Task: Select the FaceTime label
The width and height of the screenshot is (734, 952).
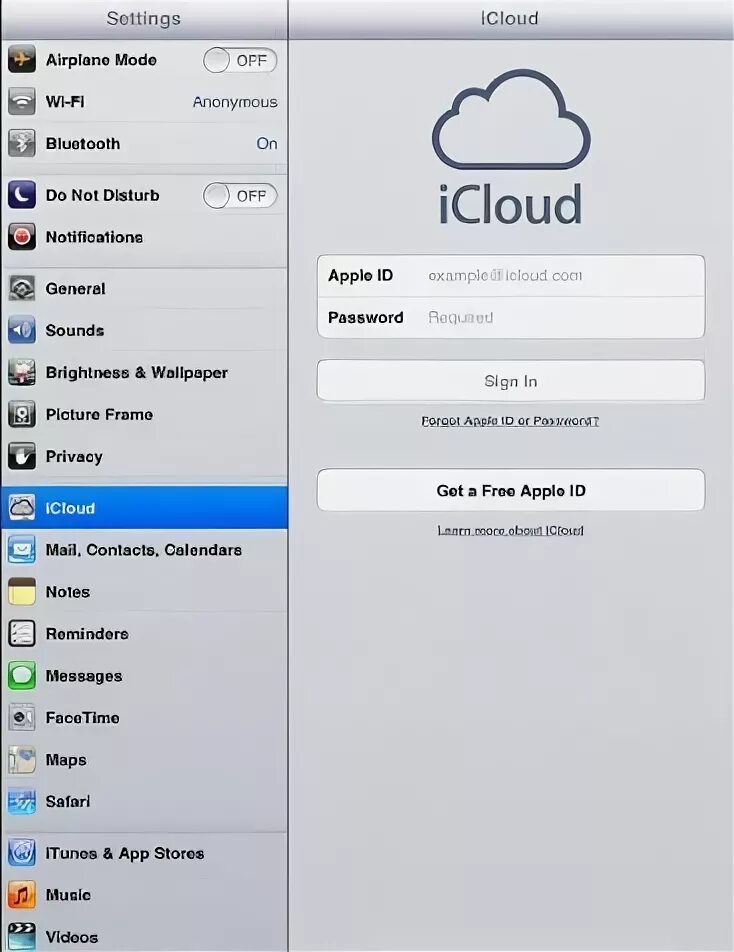Action: click(x=82, y=718)
